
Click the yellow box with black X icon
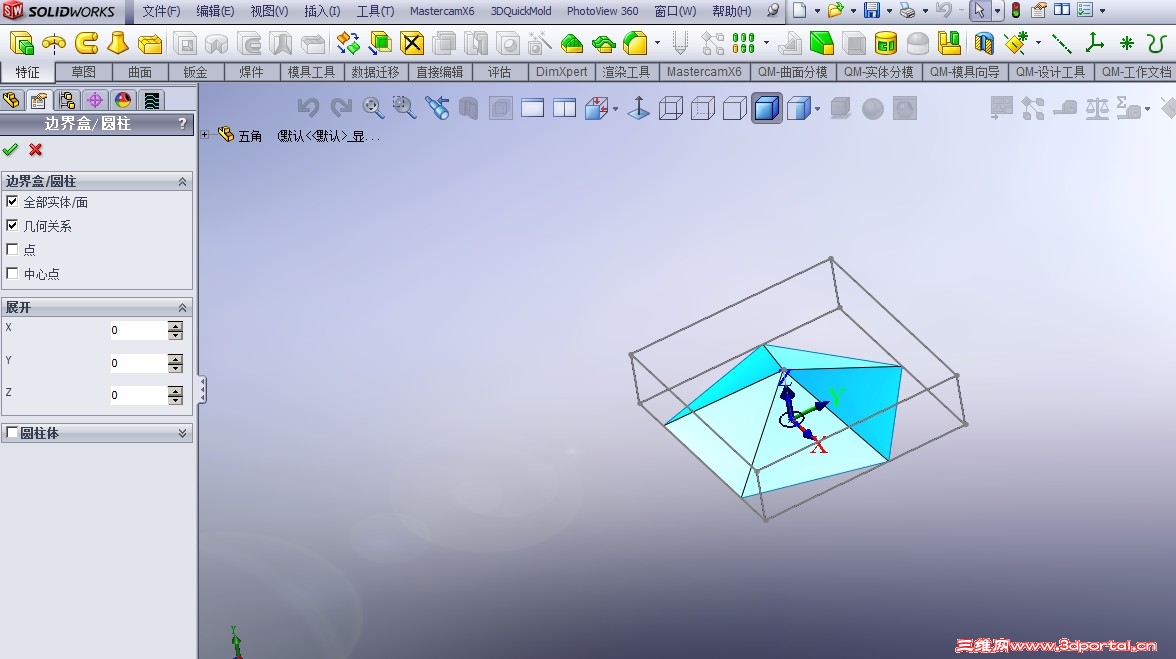412,43
